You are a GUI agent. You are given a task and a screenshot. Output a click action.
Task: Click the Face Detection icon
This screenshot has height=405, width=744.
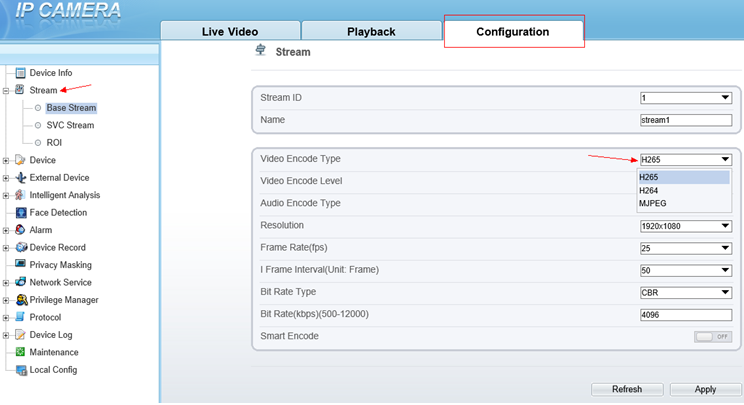click(20, 213)
